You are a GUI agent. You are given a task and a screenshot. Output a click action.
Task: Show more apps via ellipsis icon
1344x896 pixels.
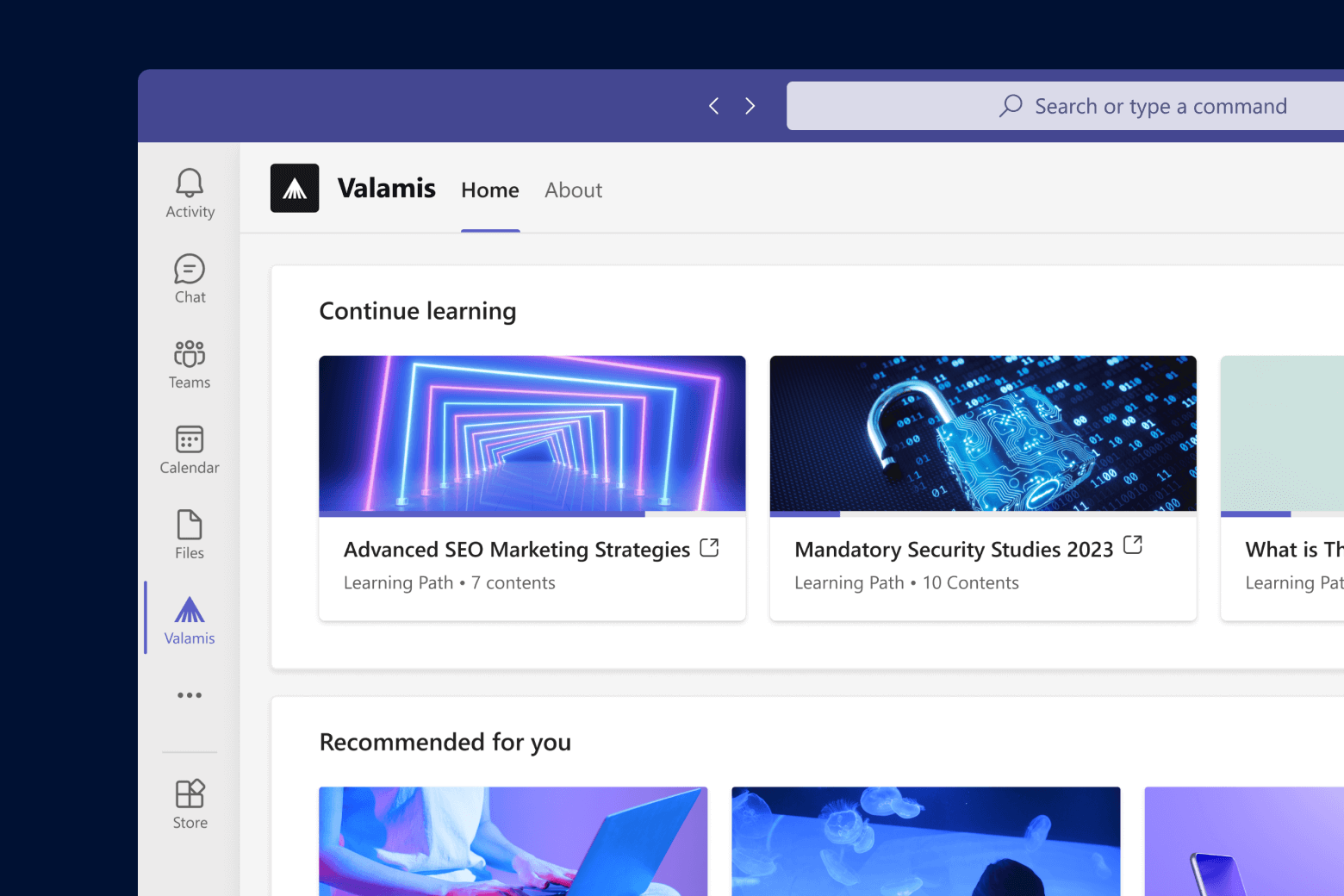coord(190,695)
